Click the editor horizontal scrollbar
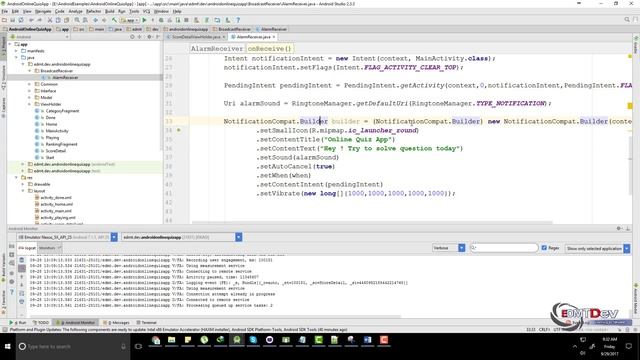The image size is (640, 360). coord(371,222)
